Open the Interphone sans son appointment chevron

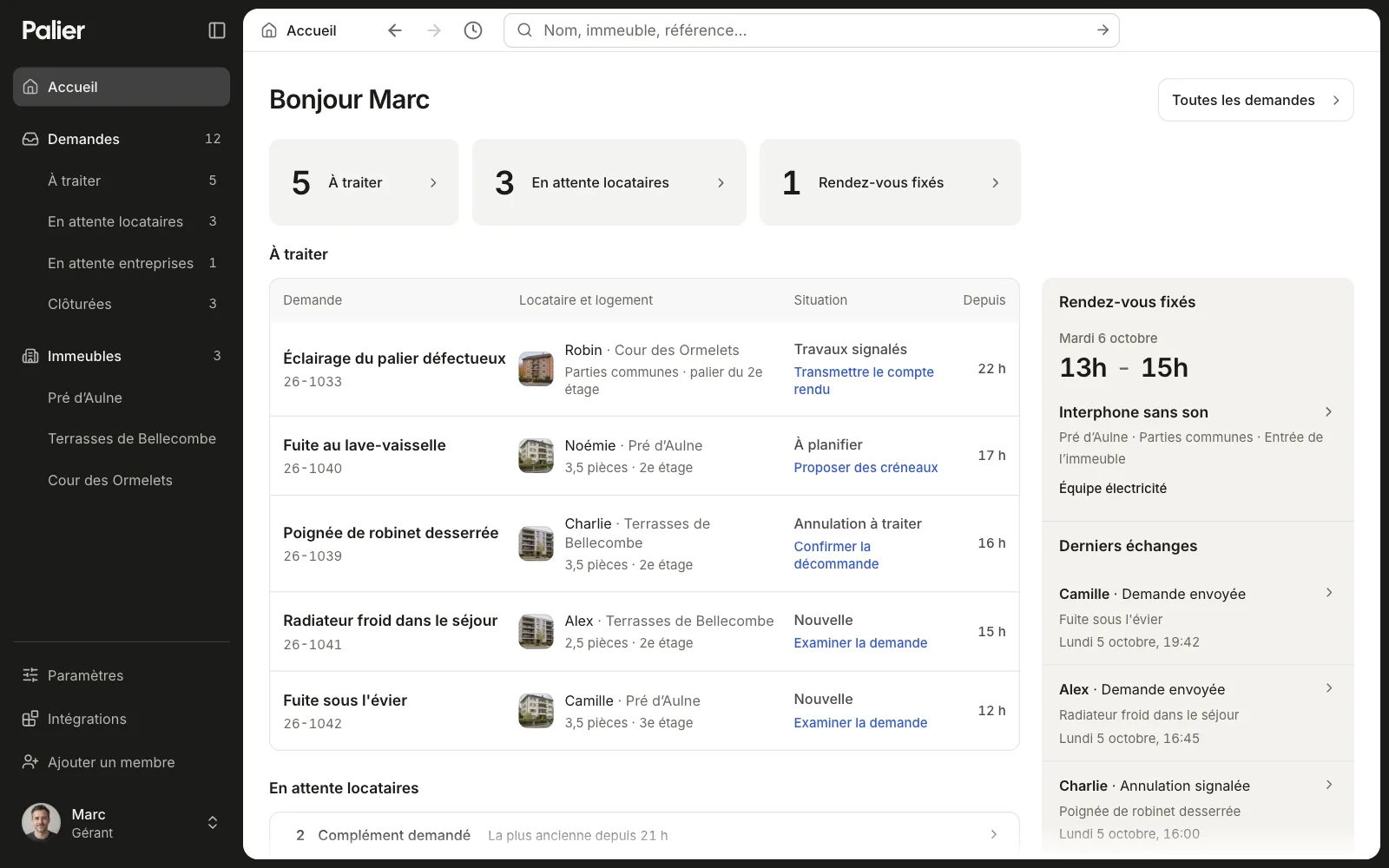[x=1328, y=411]
